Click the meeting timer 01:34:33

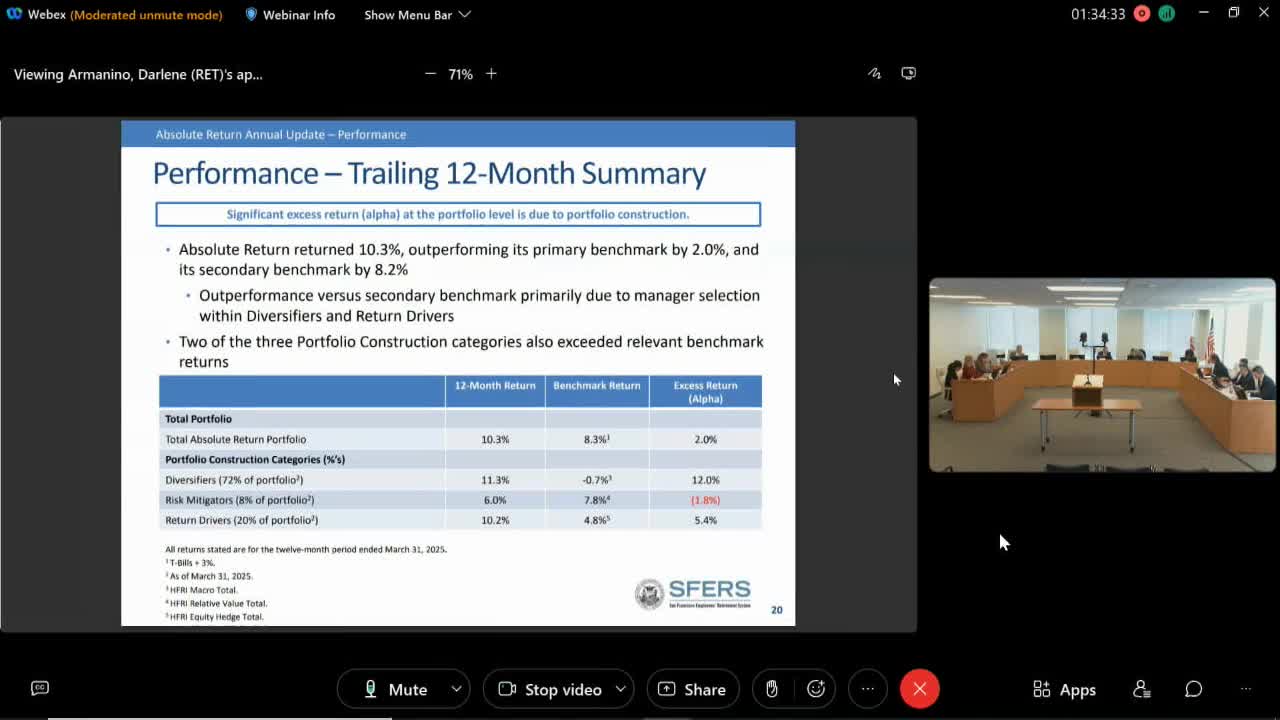point(1098,14)
